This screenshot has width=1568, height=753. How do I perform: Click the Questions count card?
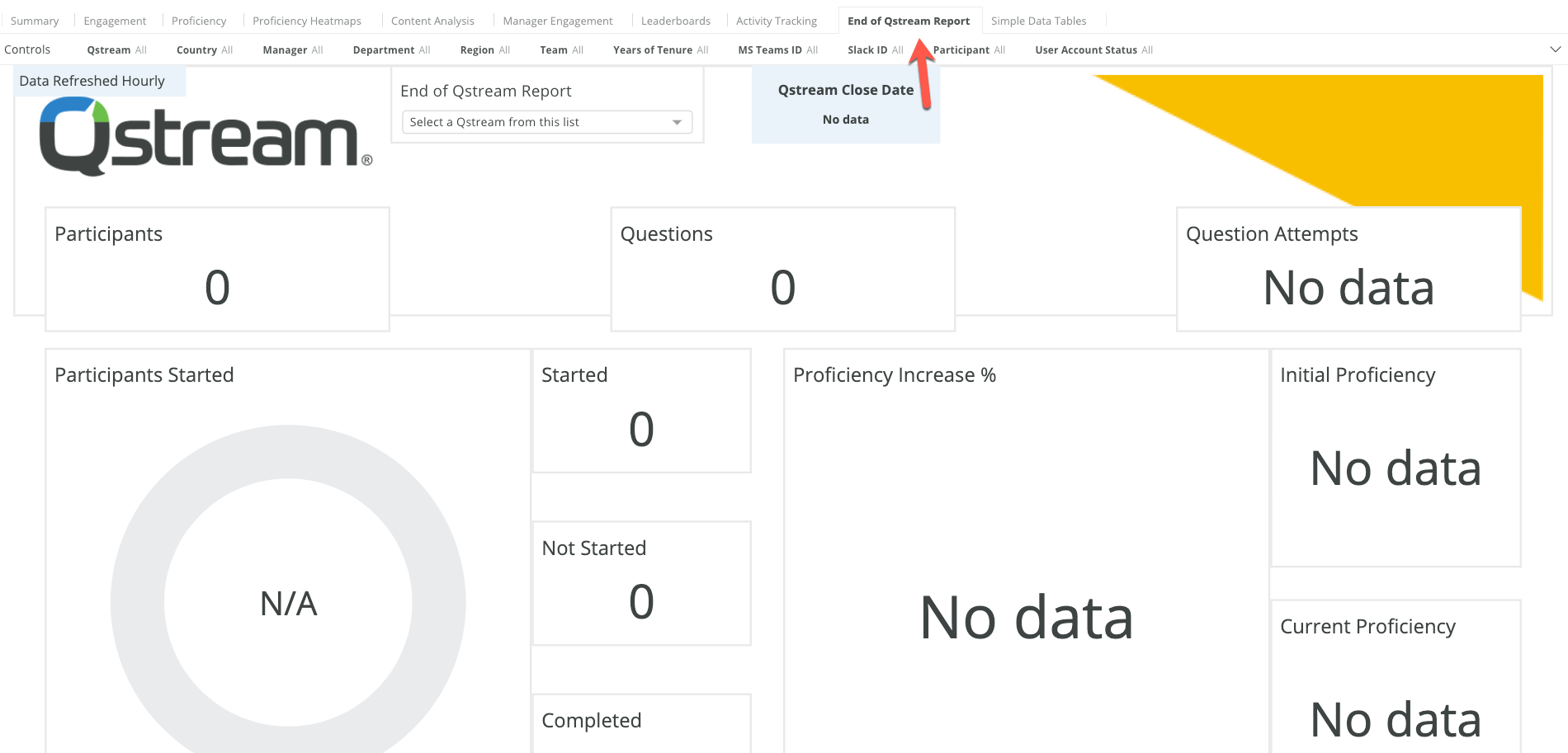click(783, 270)
